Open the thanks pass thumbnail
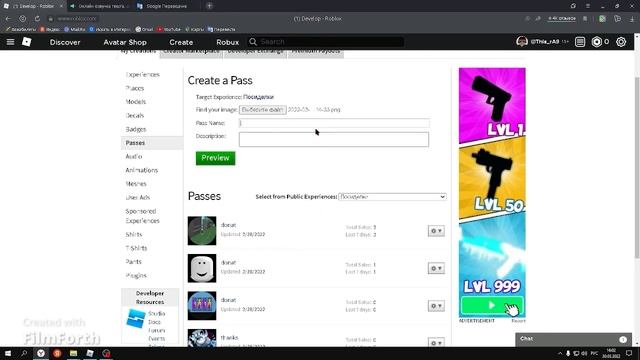Viewport: 640px width, 360px height. [x=202, y=338]
